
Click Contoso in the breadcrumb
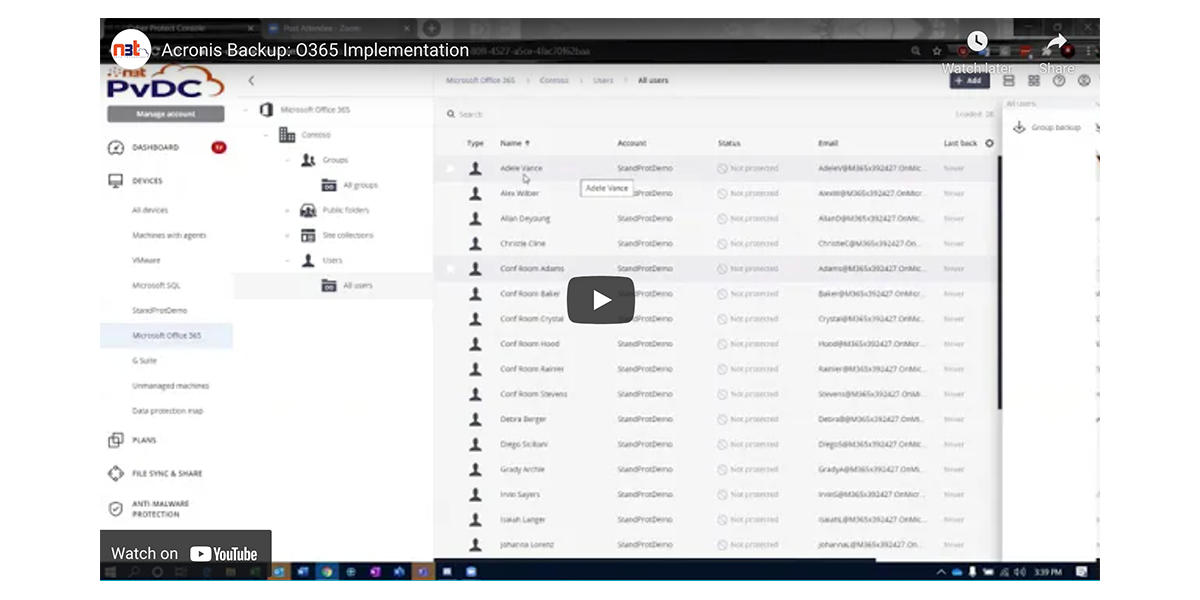pyautogui.click(x=554, y=80)
